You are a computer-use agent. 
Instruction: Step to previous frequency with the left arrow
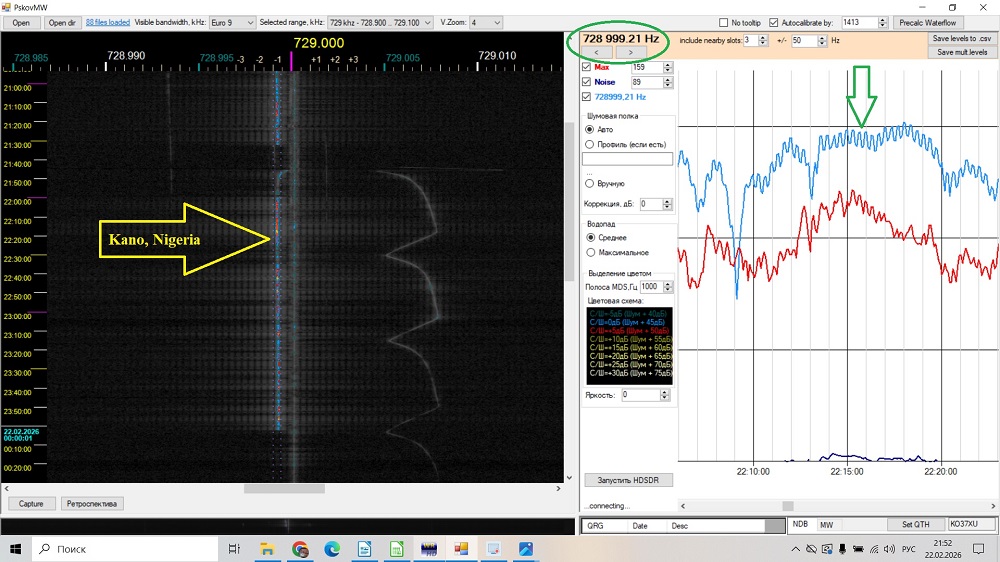pos(596,52)
